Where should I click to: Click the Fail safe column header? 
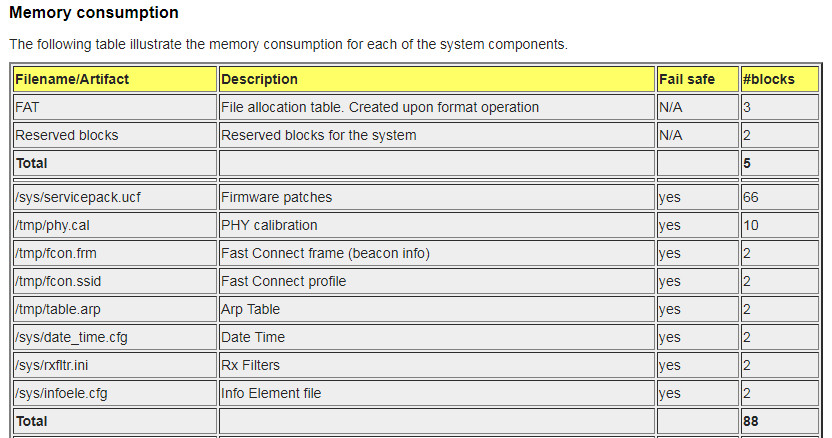point(686,79)
